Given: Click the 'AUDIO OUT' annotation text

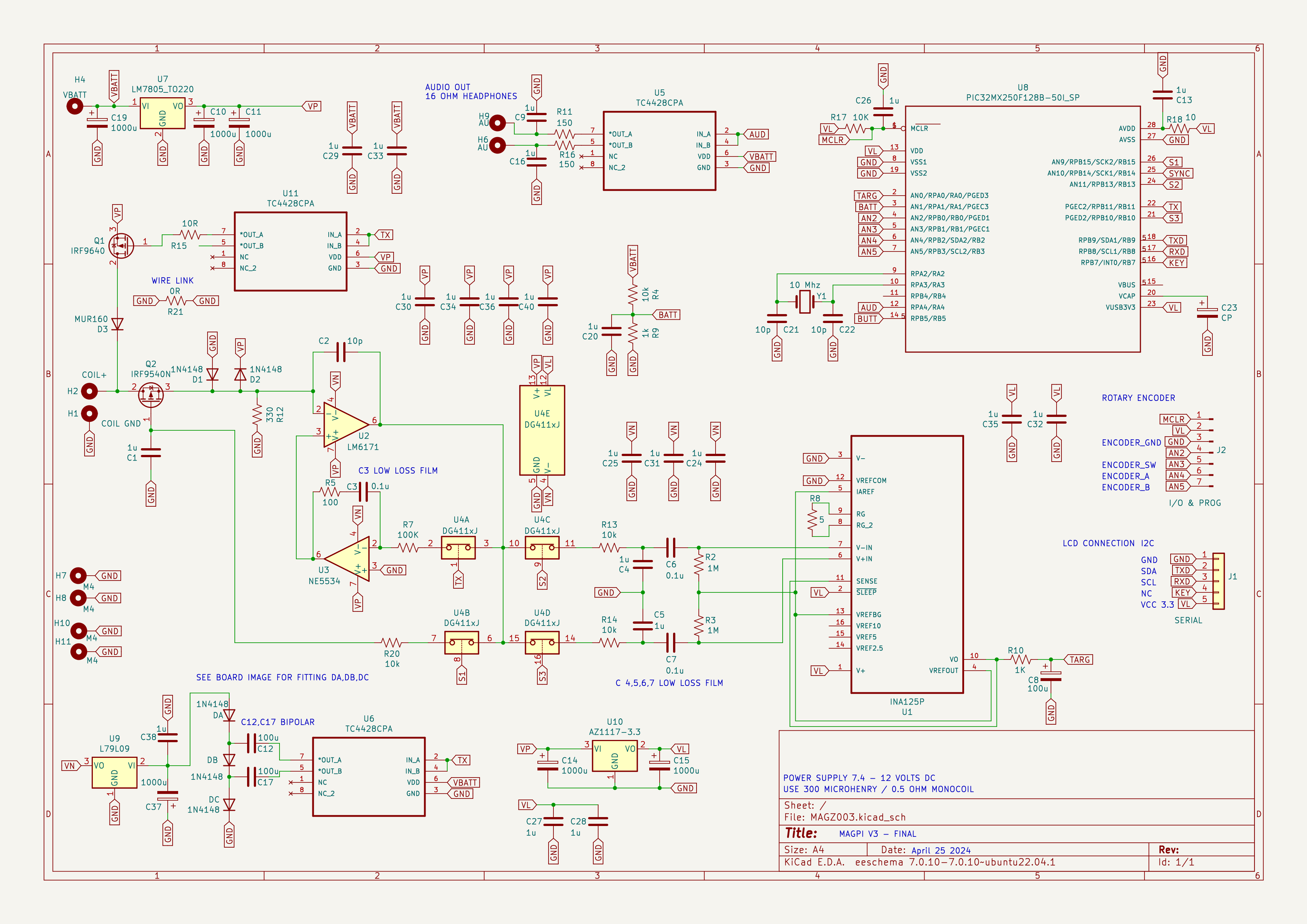Looking at the screenshot, I should [x=448, y=87].
